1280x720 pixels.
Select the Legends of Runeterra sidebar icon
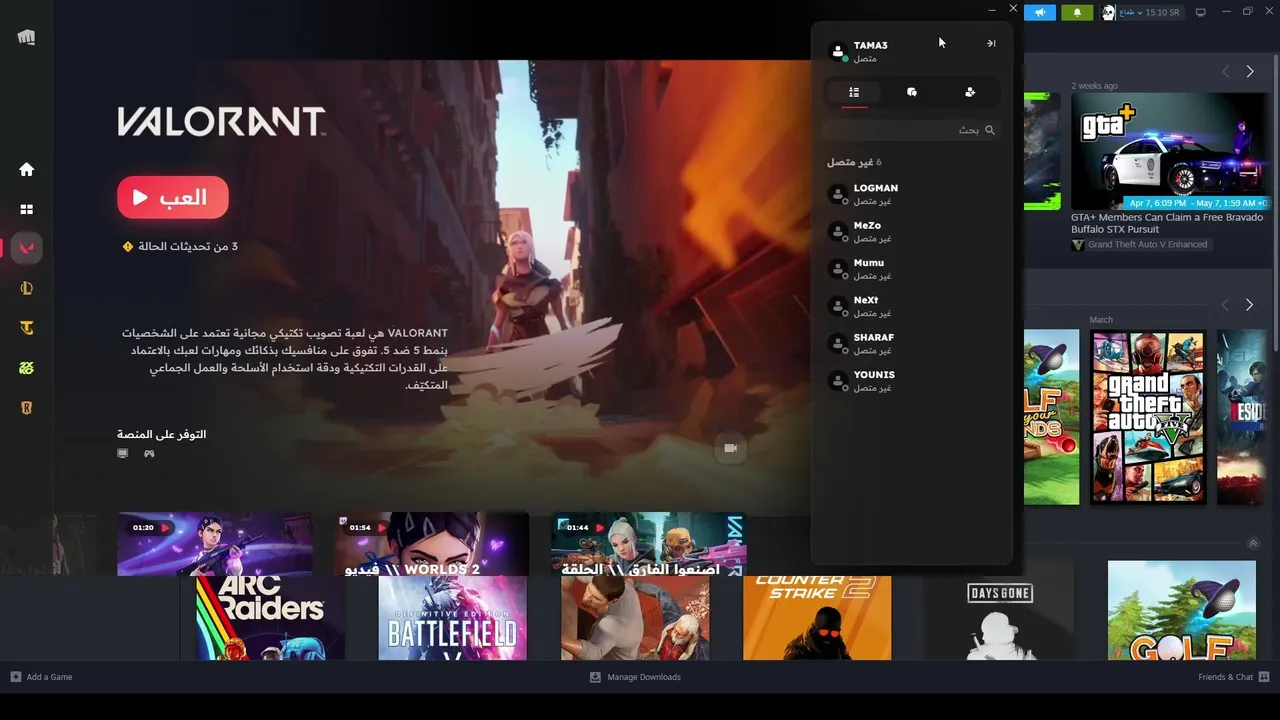(x=27, y=407)
